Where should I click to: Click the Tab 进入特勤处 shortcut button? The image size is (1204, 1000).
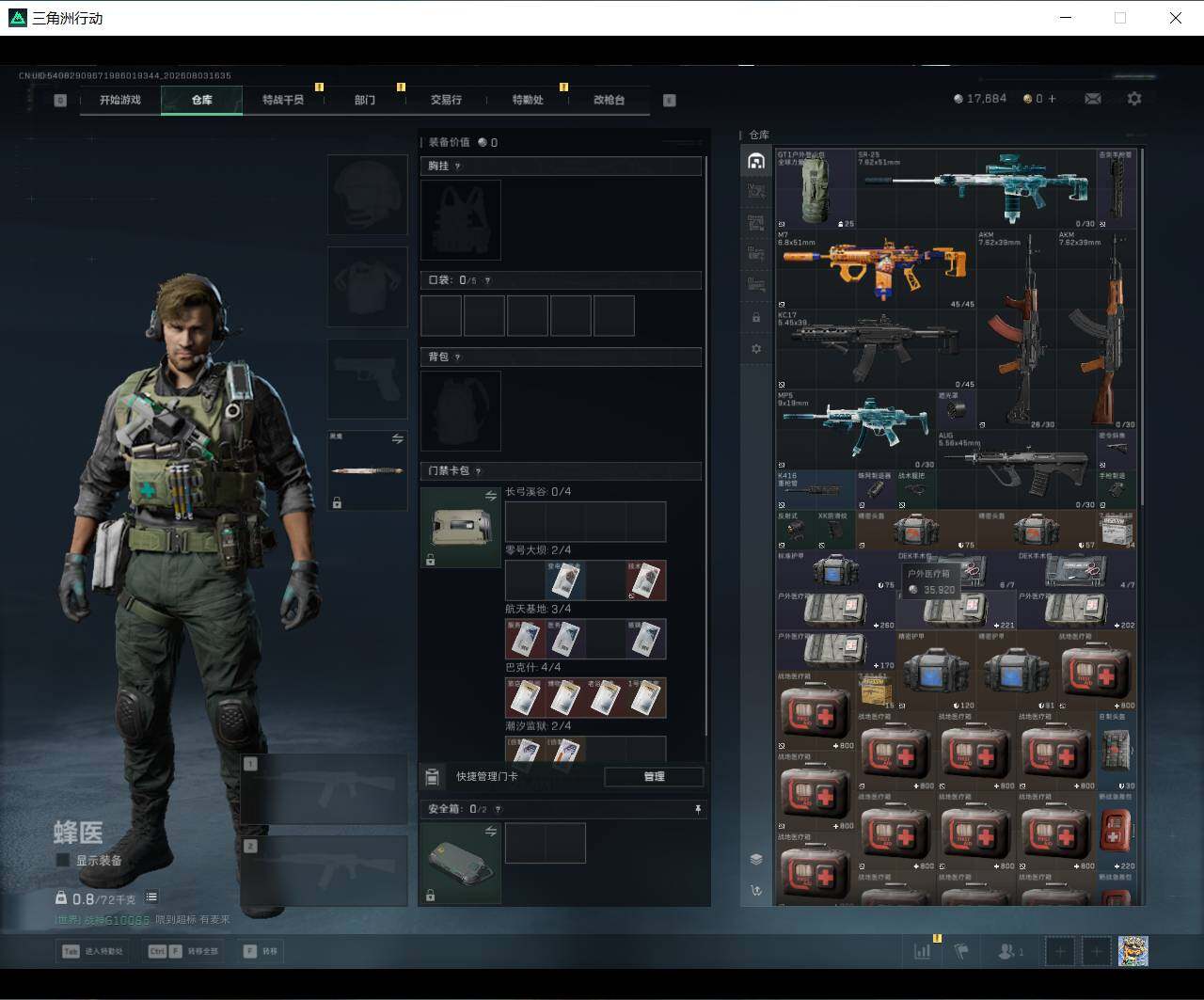coord(92,951)
